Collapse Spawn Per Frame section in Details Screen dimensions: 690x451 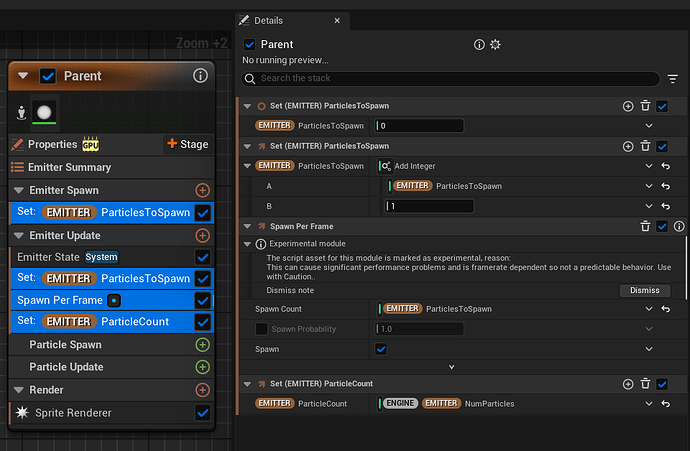click(x=247, y=226)
